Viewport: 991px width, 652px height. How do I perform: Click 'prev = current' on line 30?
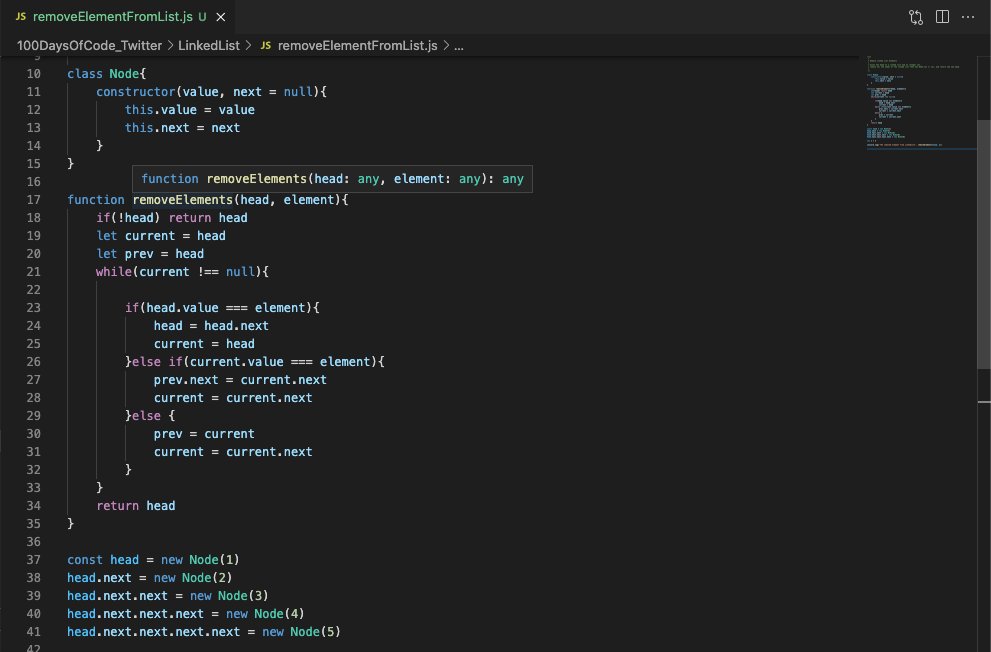coord(204,434)
